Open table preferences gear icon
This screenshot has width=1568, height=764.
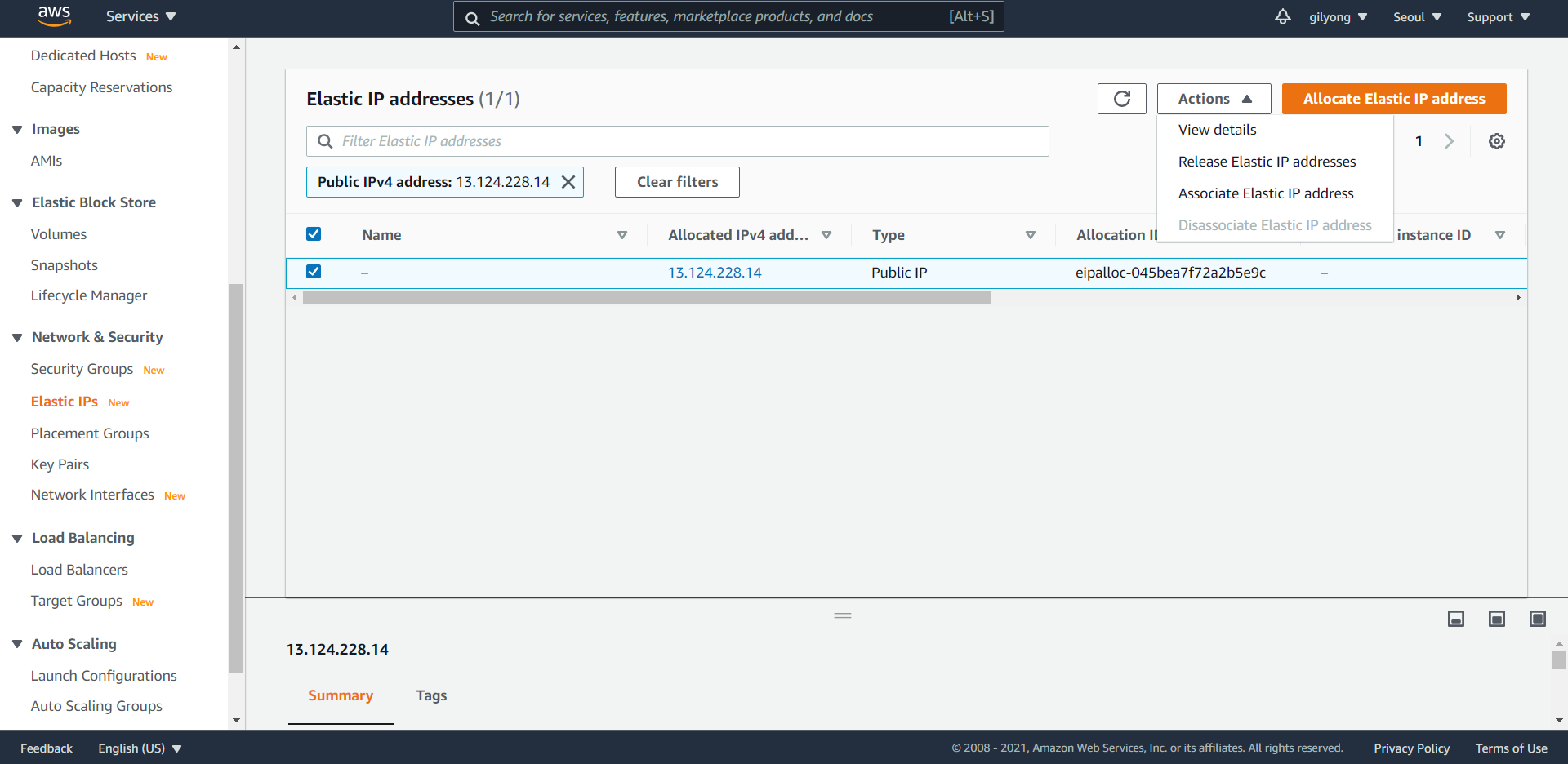tap(1497, 141)
